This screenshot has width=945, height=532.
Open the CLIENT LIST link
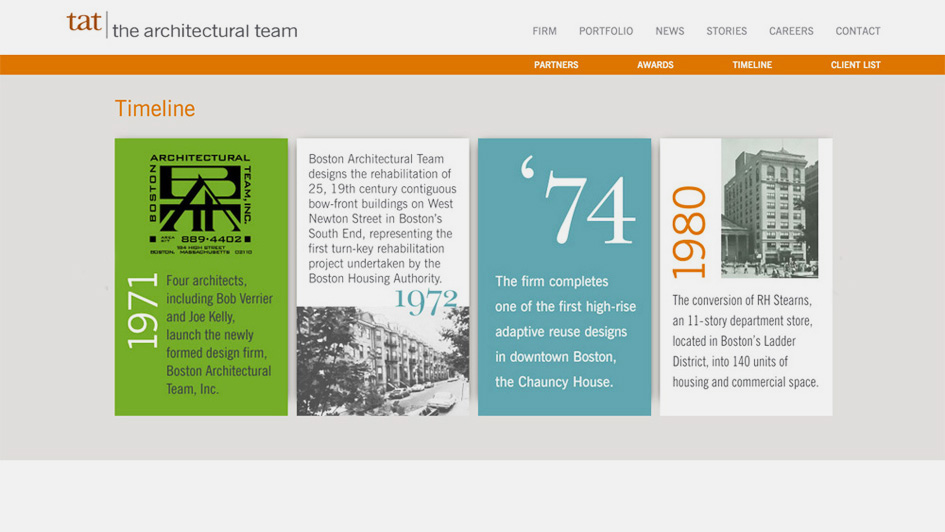tap(855, 64)
